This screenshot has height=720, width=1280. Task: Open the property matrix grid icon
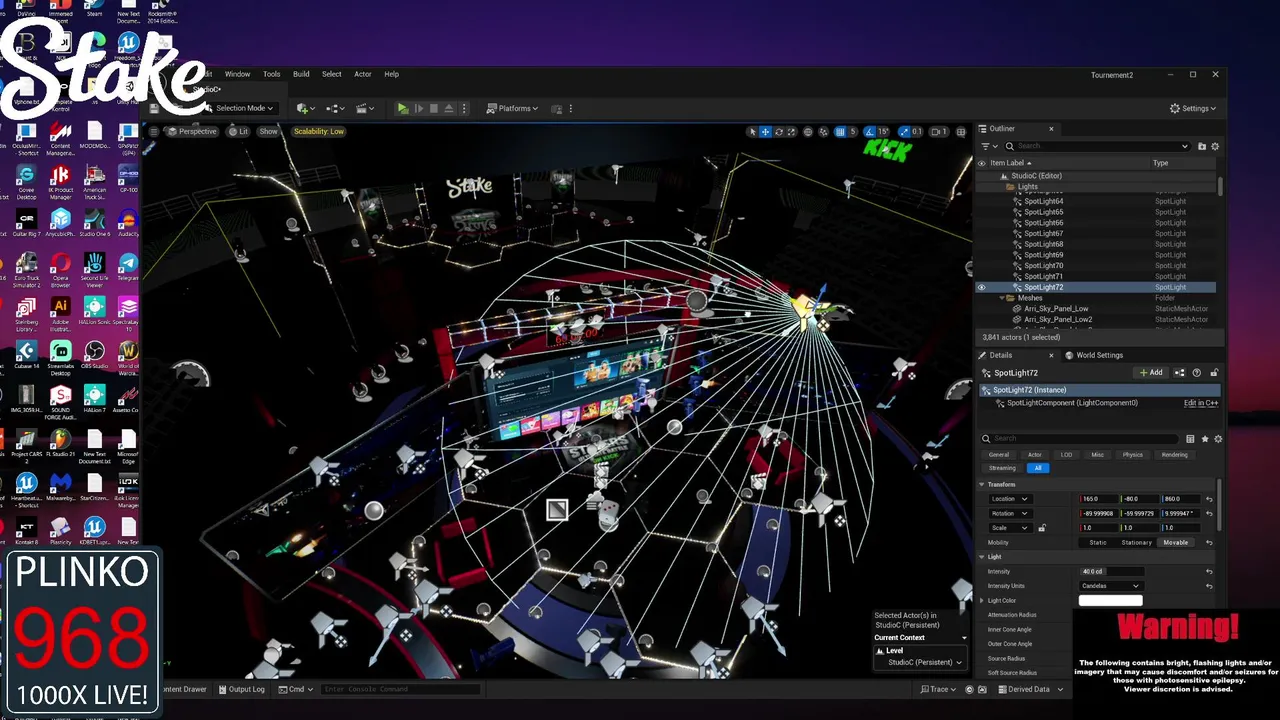(1190, 439)
